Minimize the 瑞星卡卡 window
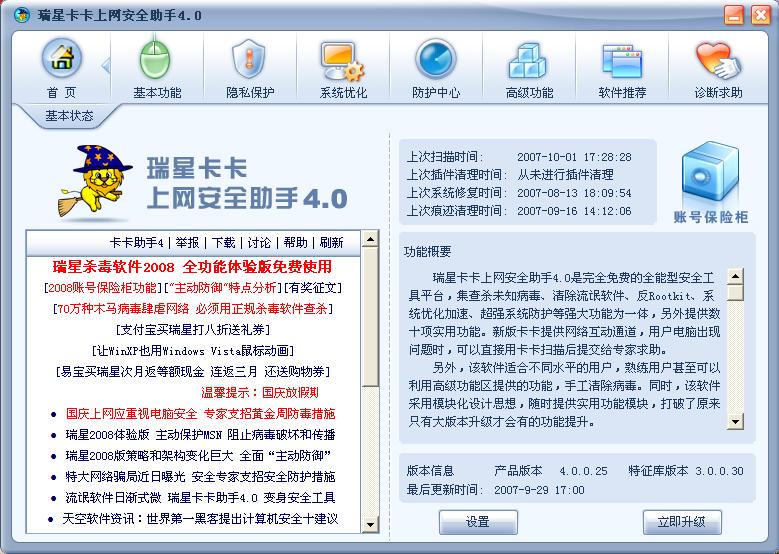Viewport: 779px width, 554px height. (x=733, y=15)
